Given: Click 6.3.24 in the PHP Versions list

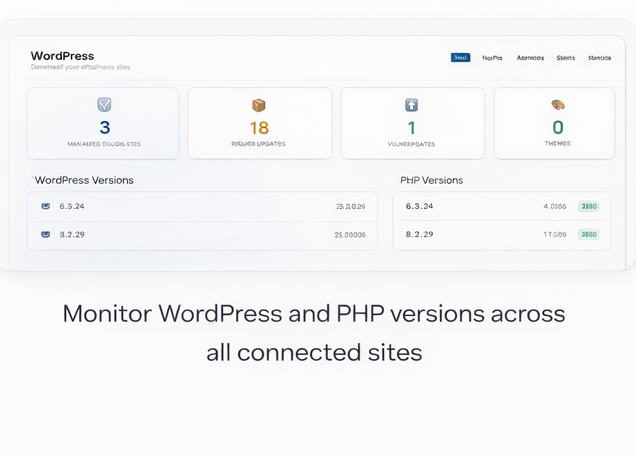Looking at the screenshot, I should (x=419, y=206).
